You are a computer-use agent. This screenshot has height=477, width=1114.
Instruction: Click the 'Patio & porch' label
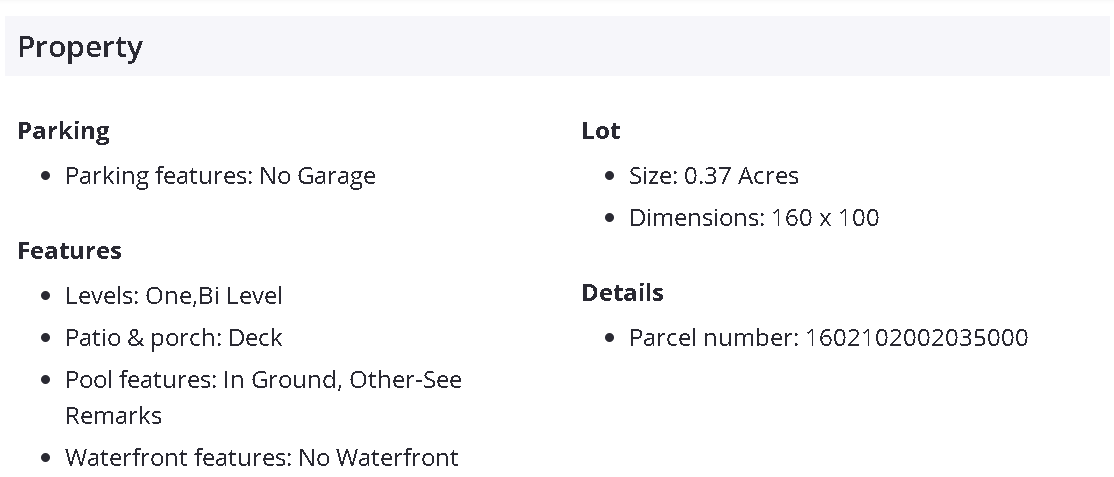pyautogui.click(x=143, y=338)
